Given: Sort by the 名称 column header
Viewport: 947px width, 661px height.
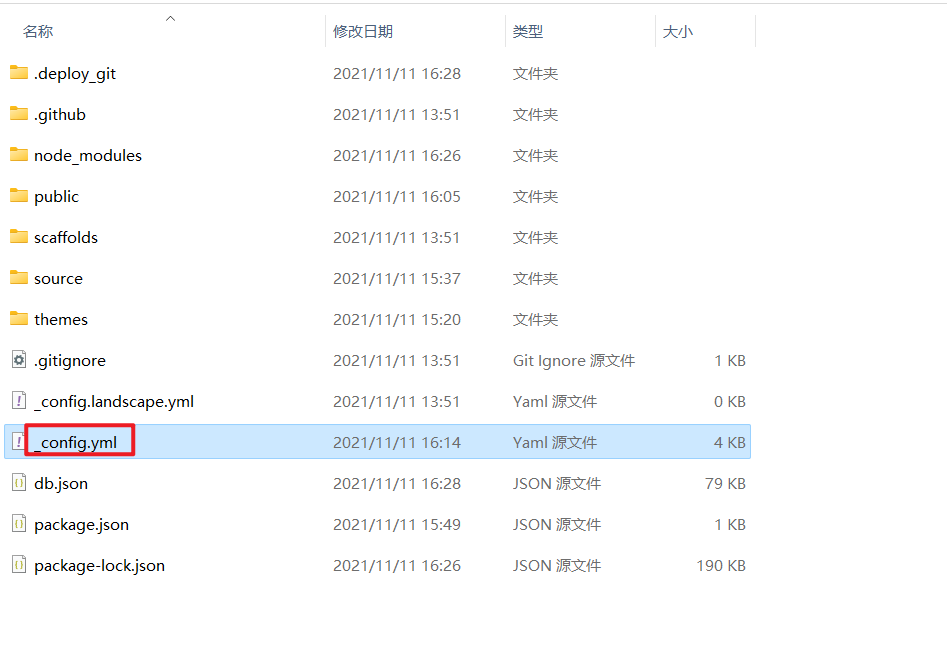Looking at the screenshot, I should point(37,31).
